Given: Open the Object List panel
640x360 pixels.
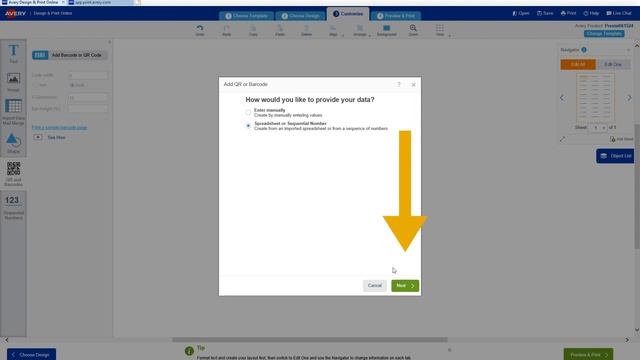Looking at the screenshot, I should click(615, 156).
